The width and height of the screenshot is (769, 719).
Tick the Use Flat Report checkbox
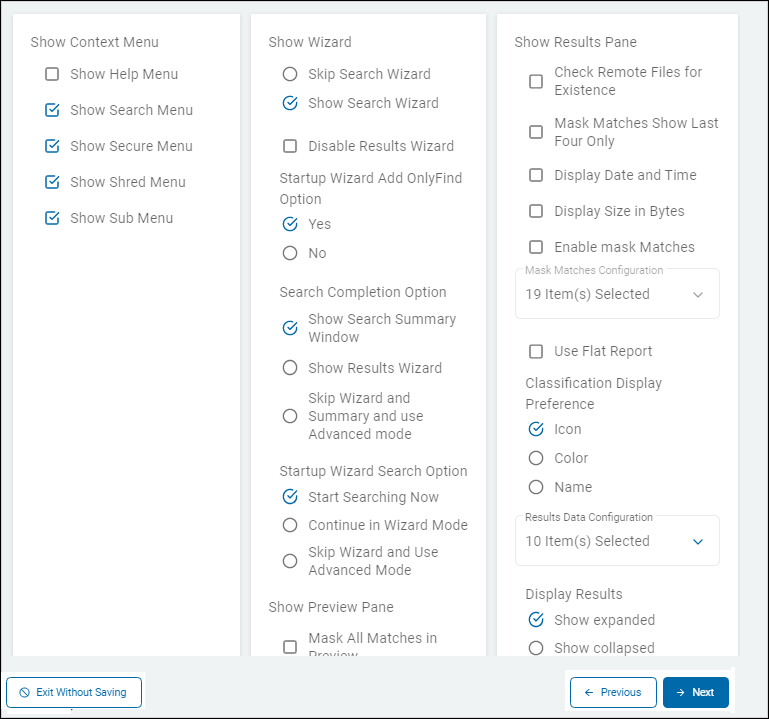pos(536,351)
